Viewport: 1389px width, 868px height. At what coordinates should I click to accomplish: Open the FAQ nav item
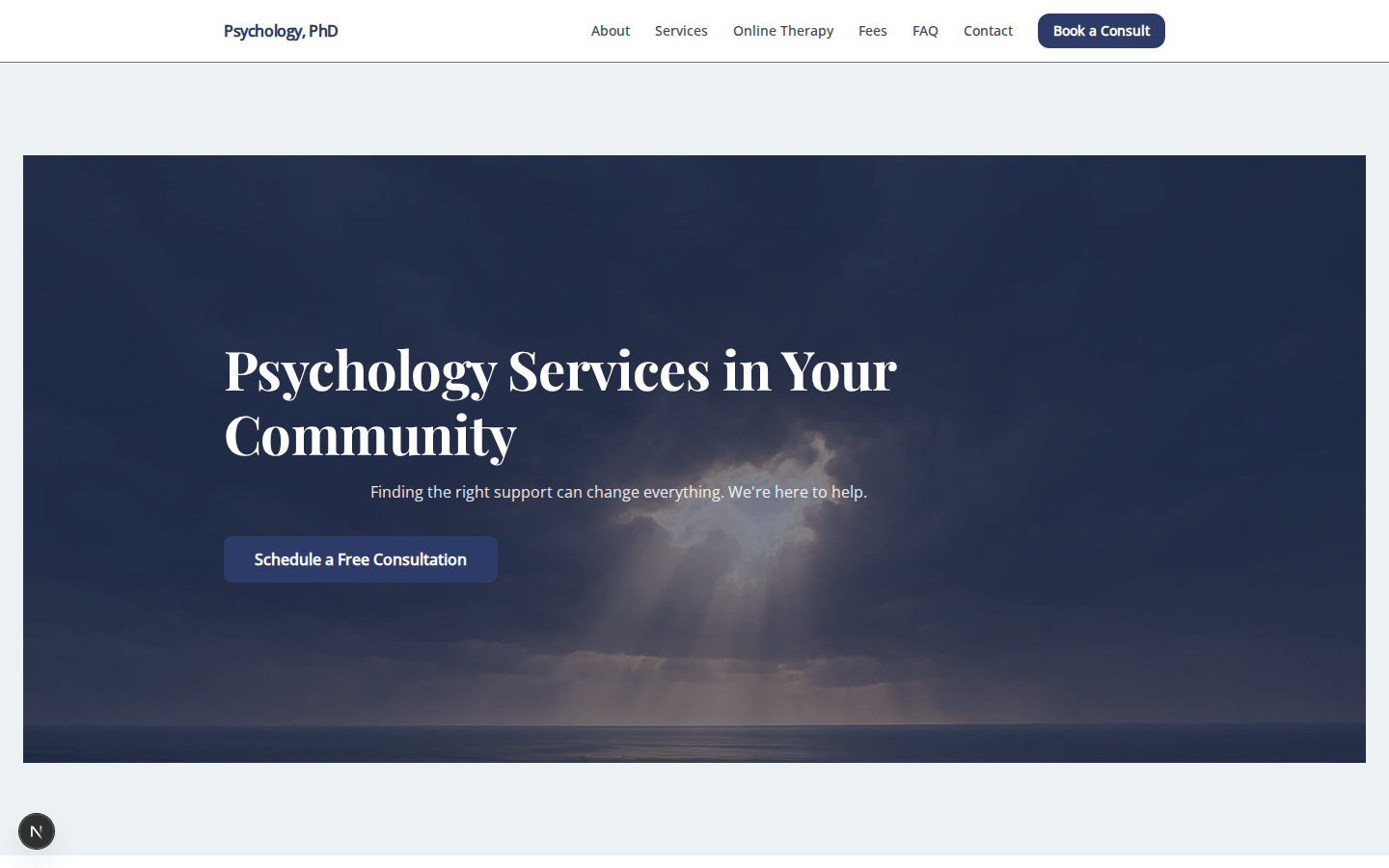[x=925, y=31]
